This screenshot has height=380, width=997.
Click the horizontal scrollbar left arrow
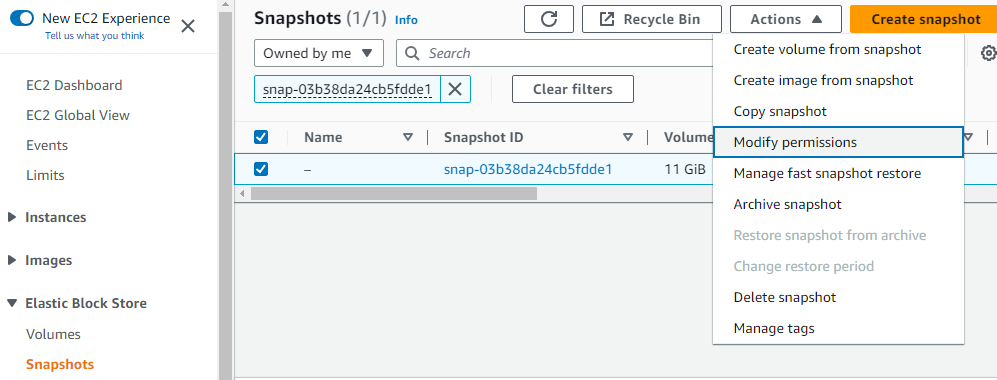coord(241,193)
